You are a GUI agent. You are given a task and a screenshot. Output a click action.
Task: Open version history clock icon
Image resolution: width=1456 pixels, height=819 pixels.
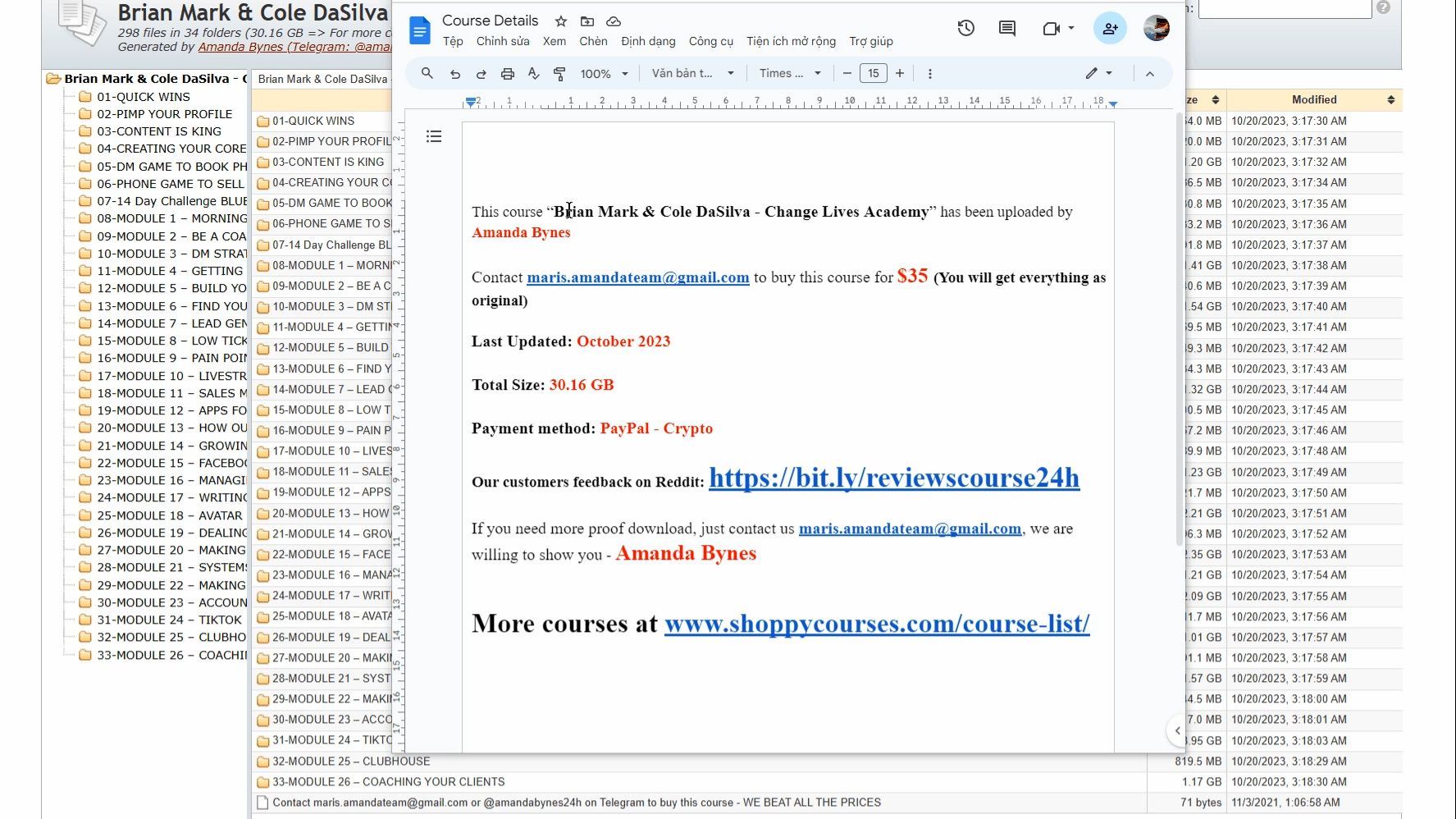pos(965,28)
